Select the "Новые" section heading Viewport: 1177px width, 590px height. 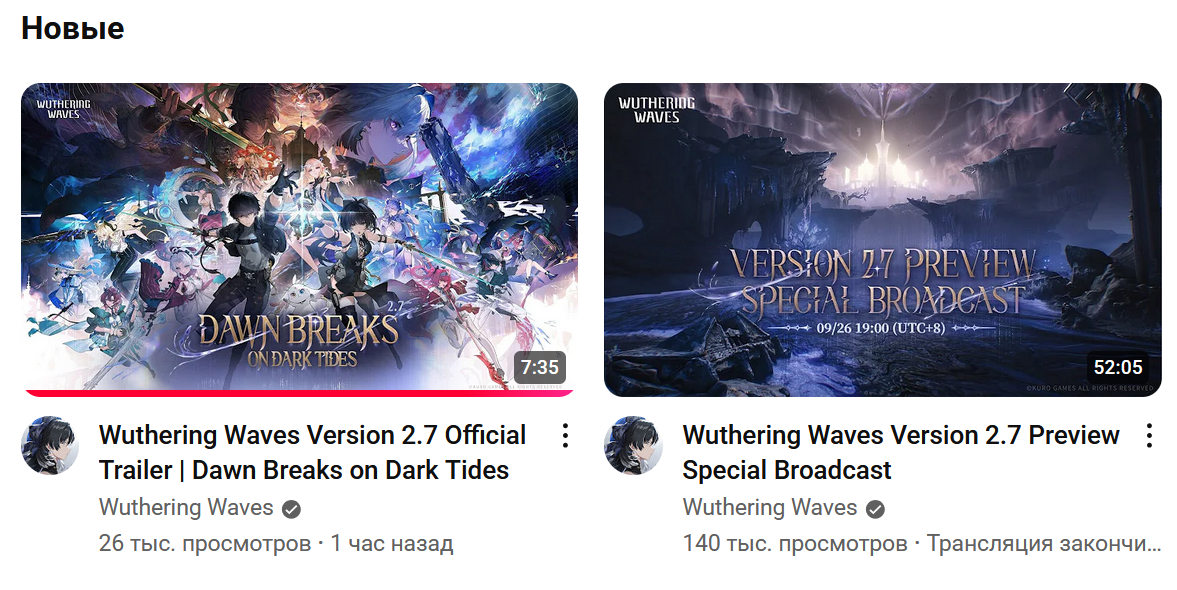point(73,29)
